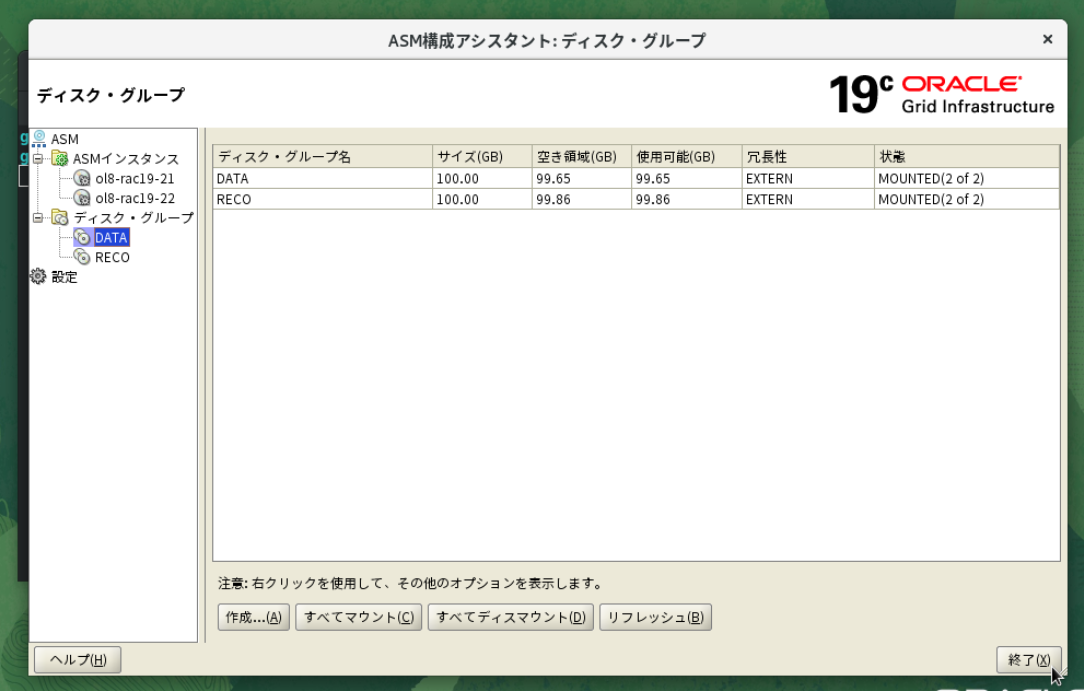Sort by 状態 column header
The height and width of the screenshot is (691, 1084).
coord(967,157)
